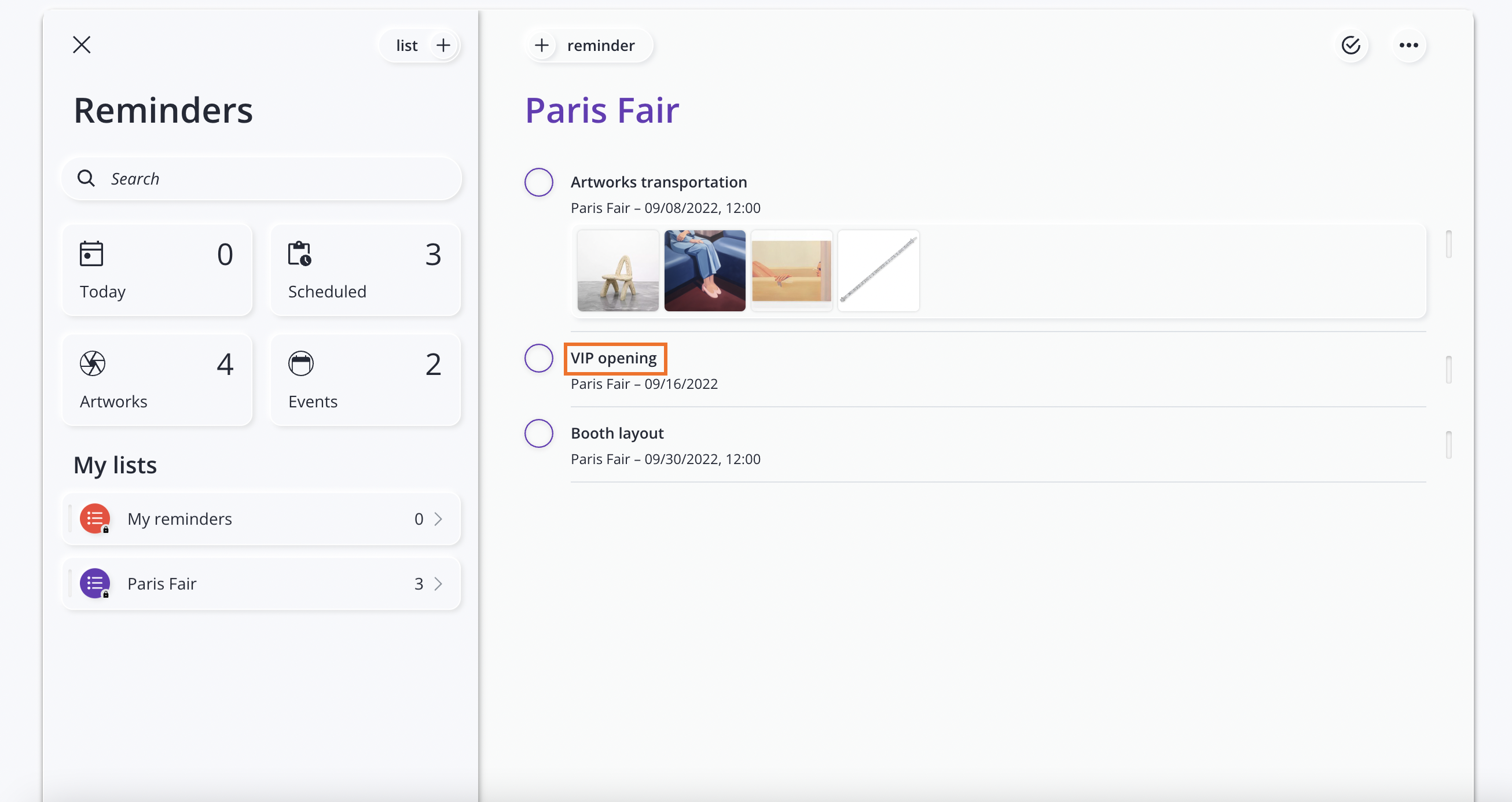Click the Scheduled clipboard clock icon
Screen dimensions: 1512x802
coord(300,253)
